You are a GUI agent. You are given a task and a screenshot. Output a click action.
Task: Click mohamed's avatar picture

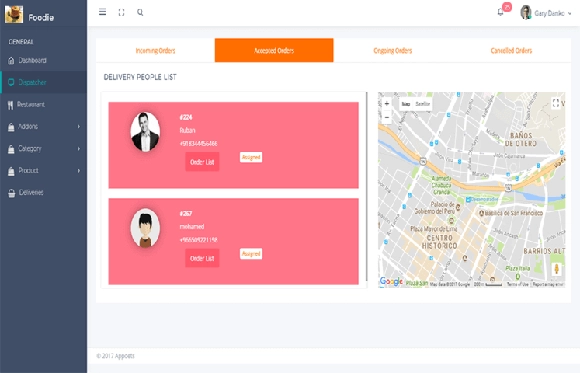click(x=145, y=228)
